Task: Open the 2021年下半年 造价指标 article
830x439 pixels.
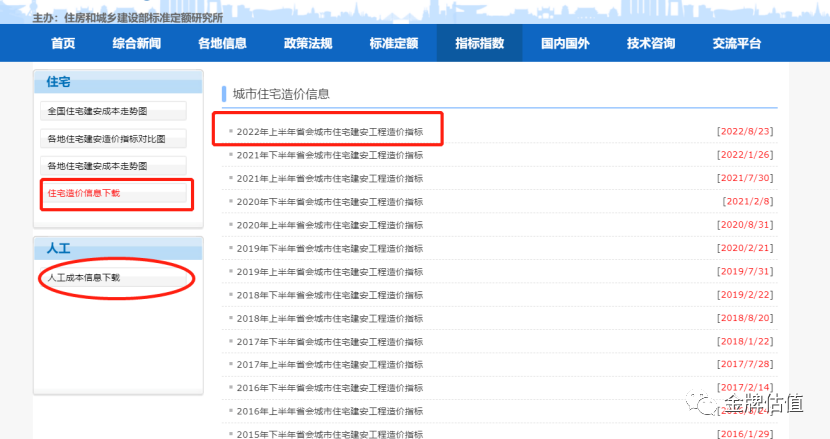Action: (330, 155)
